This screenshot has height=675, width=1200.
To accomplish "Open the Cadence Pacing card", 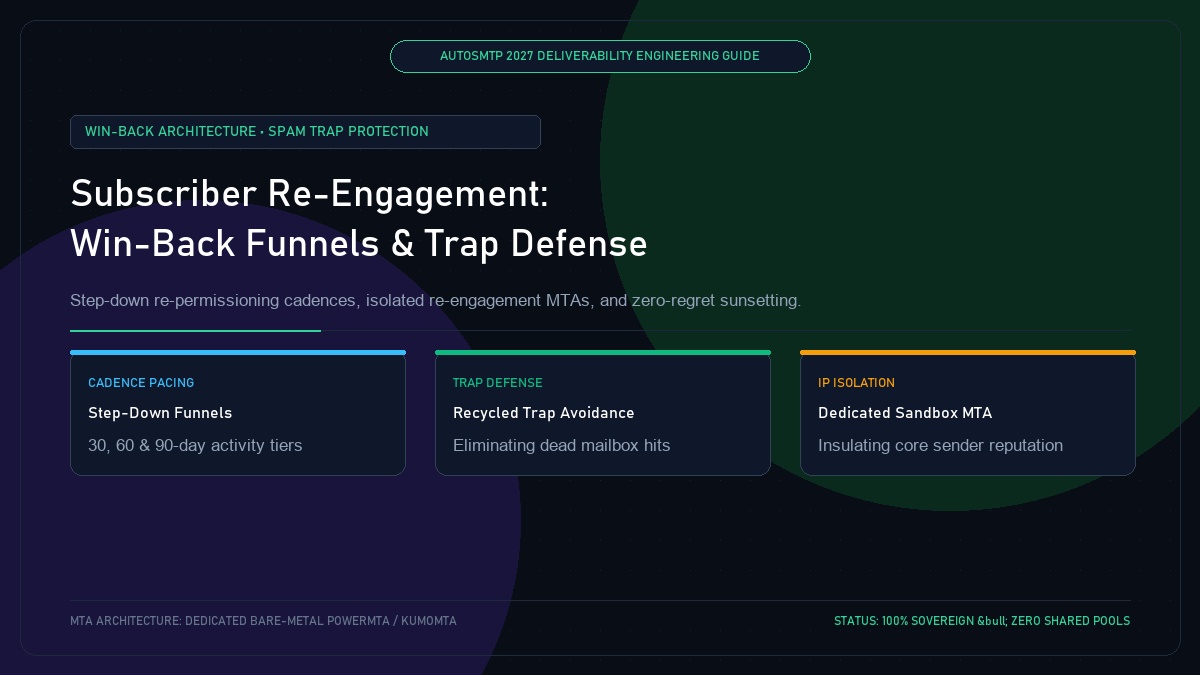I will click(x=238, y=413).
